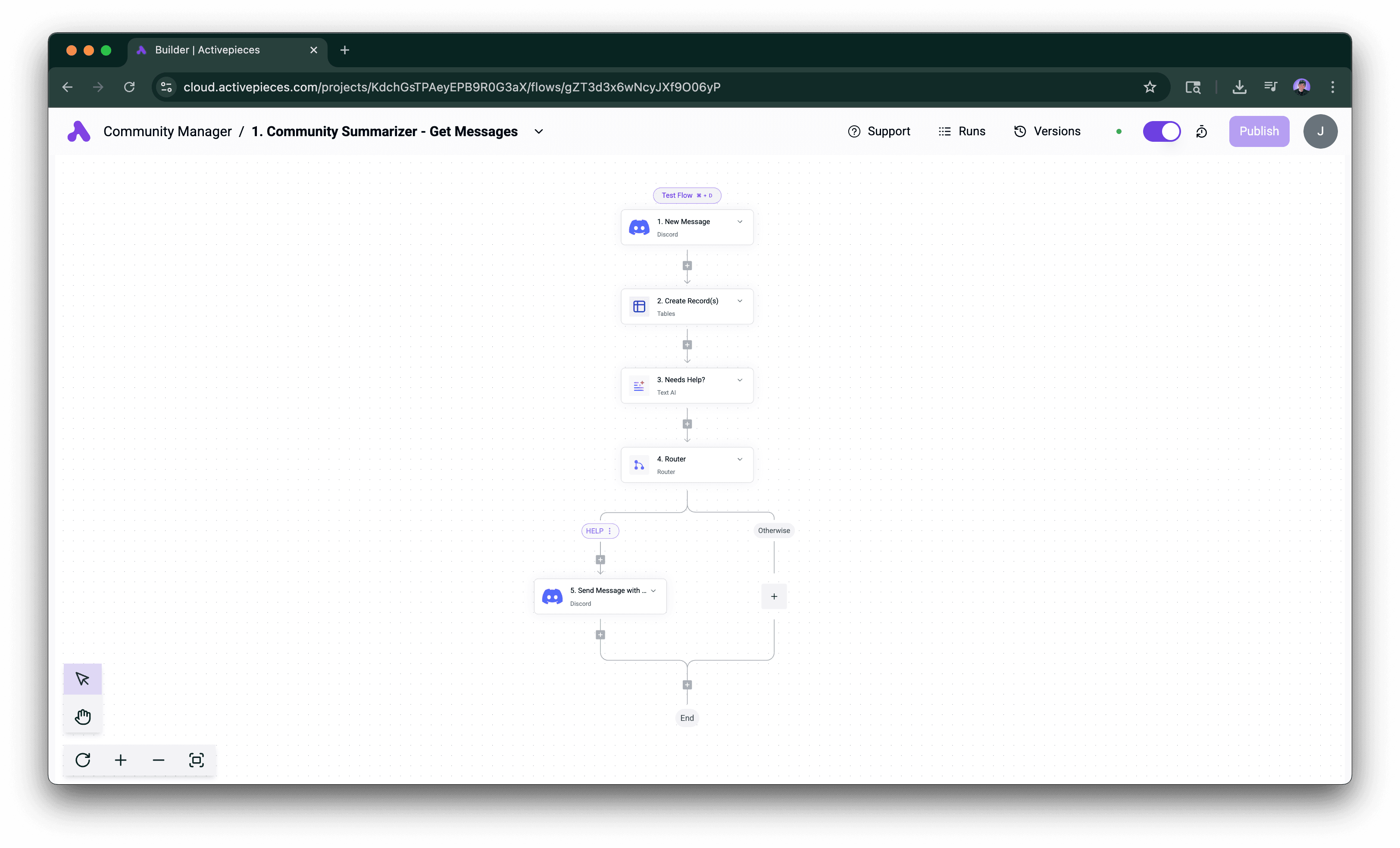The height and width of the screenshot is (848, 1400).
Task: Click the Router step branch icon
Action: tap(639, 465)
